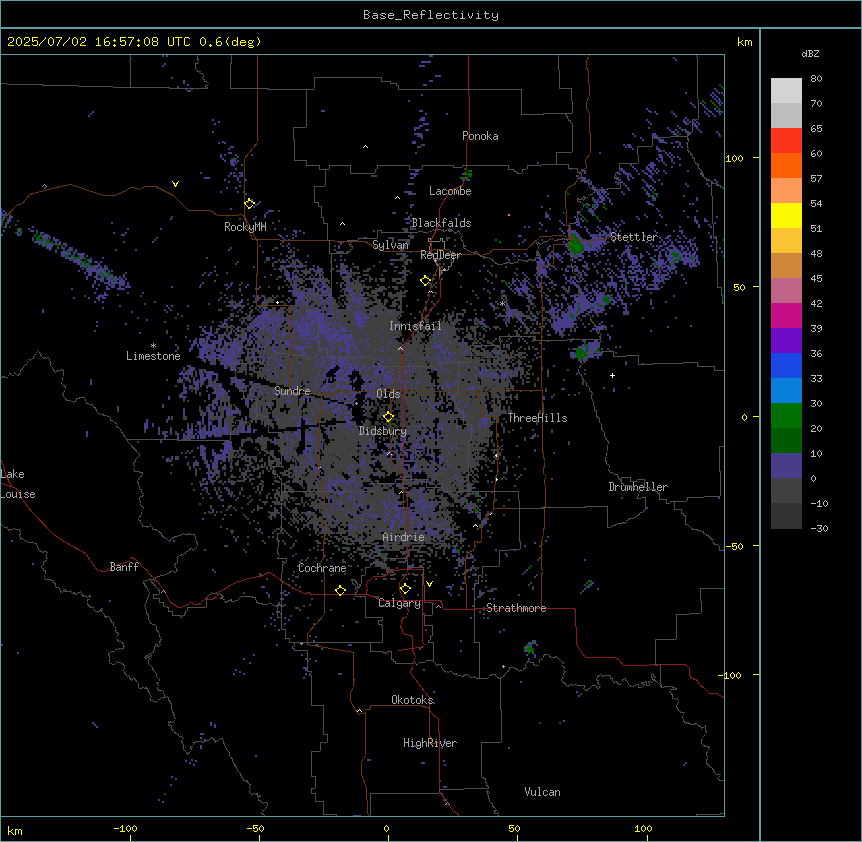Click the Lake Louise label at left edge
Viewport: 862px width, 842px height.
coord(18,484)
